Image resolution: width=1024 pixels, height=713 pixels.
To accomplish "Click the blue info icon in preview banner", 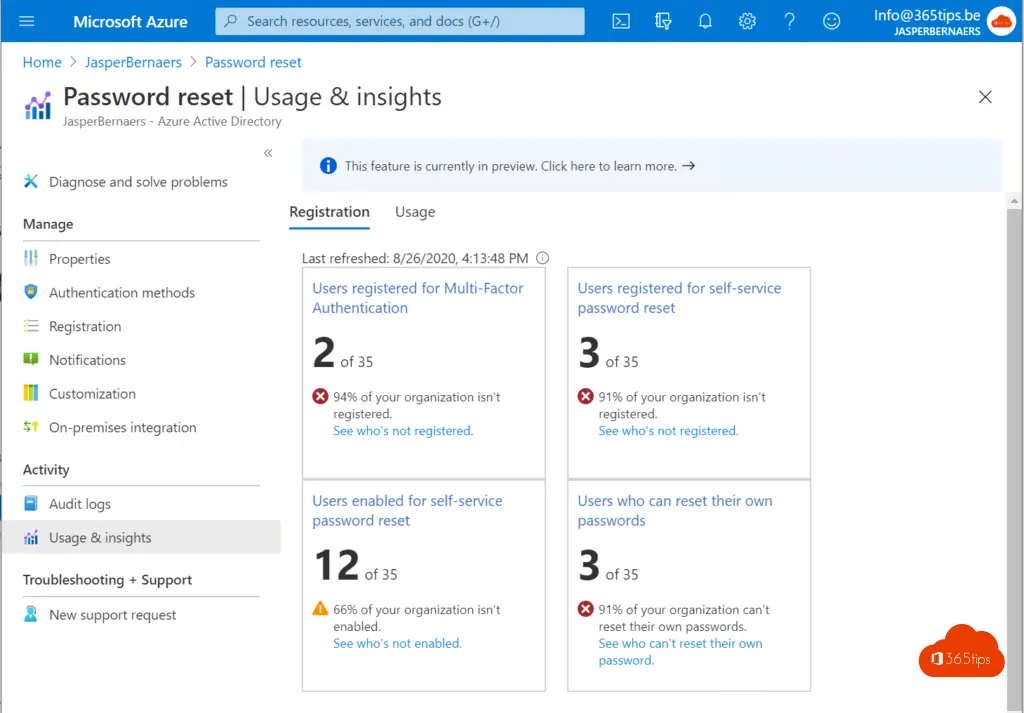I will 328,166.
